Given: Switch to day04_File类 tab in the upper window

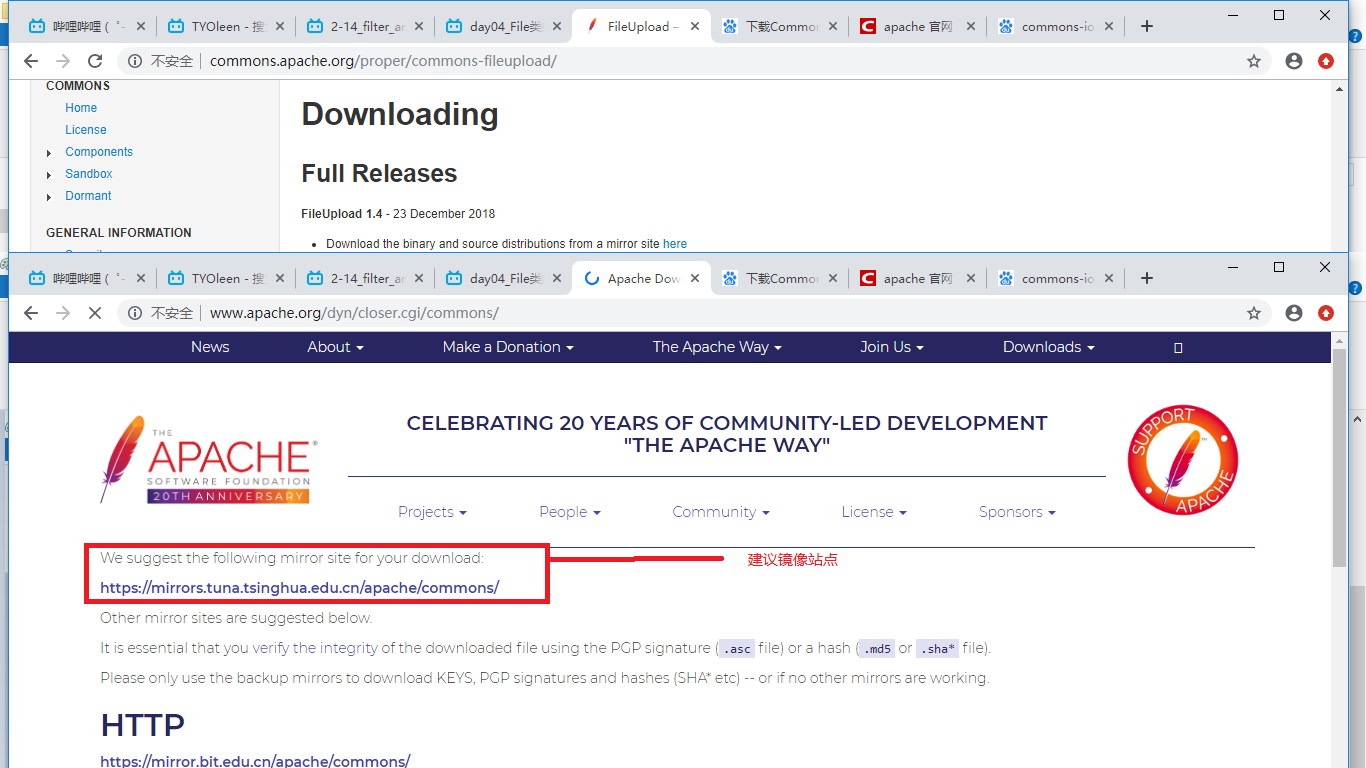Looking at the screenshot, I should [x=505, y=27].
